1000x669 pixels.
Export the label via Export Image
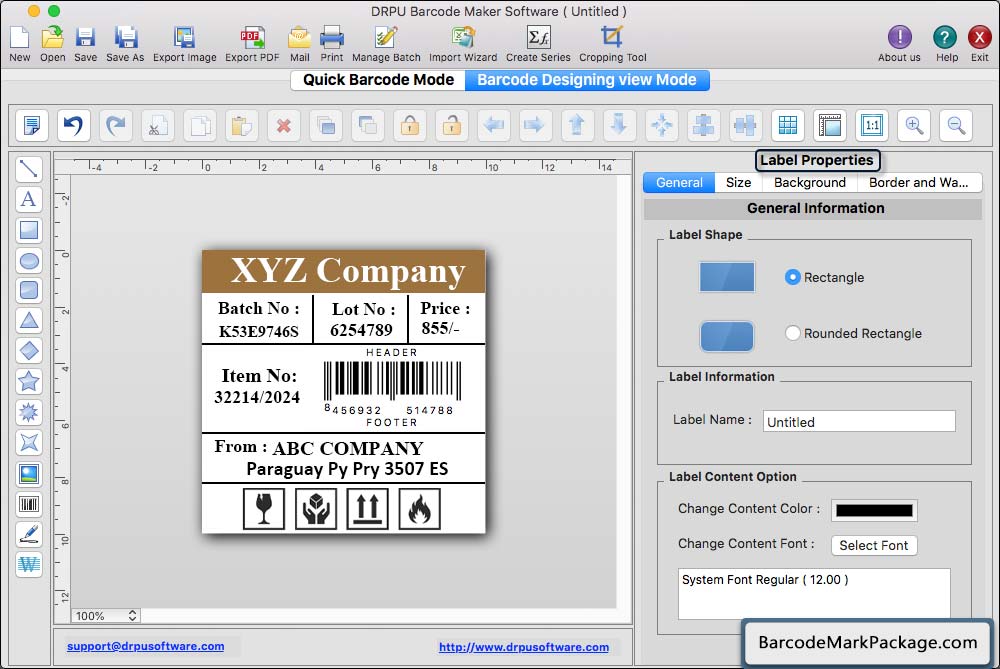click(x=184, y=43)
